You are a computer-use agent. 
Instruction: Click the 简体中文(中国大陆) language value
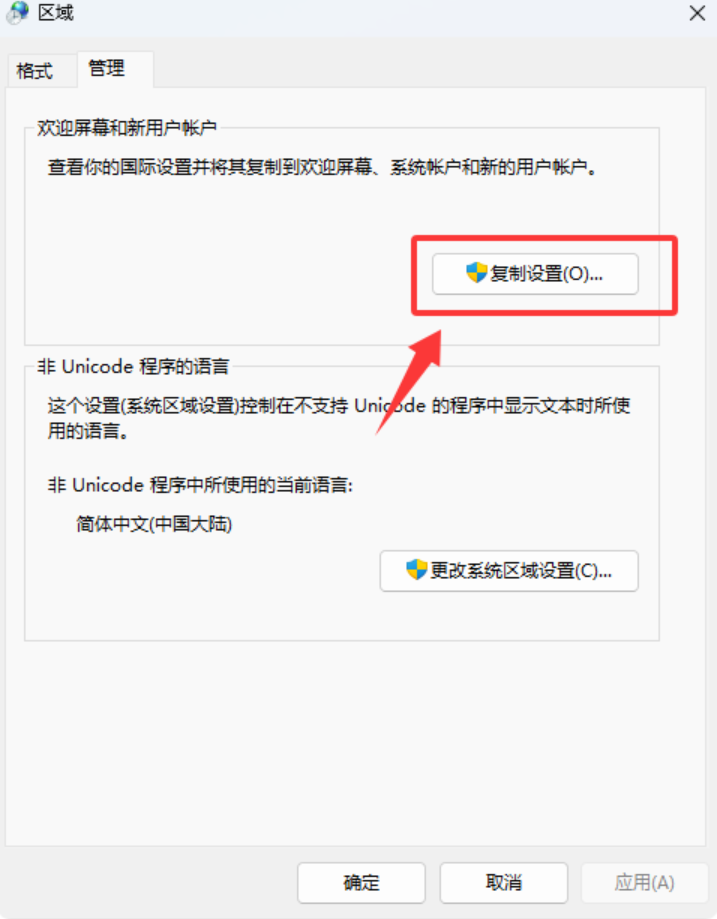(x=154, y=523)
